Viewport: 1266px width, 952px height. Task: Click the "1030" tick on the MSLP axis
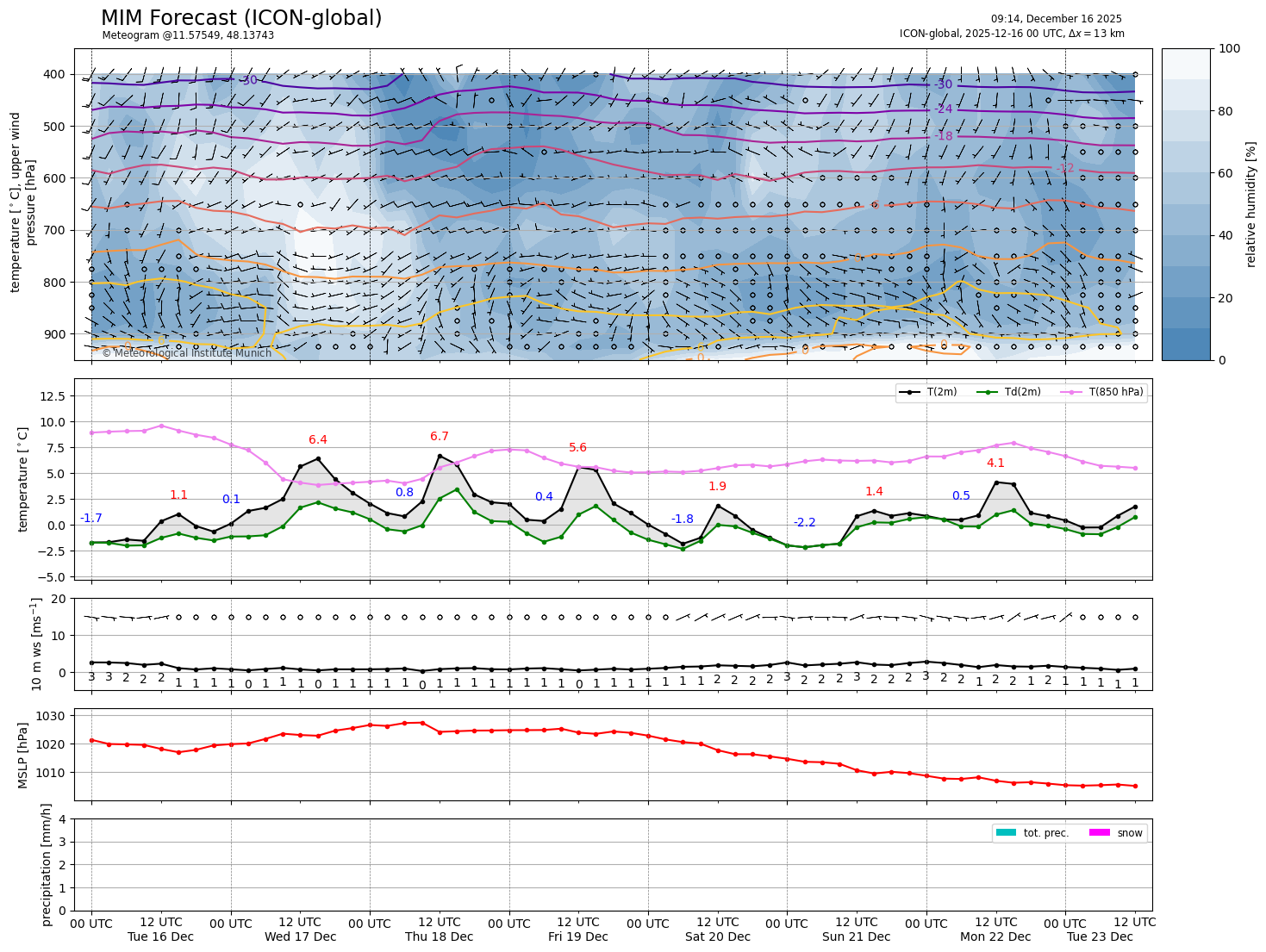pos(52,716)
